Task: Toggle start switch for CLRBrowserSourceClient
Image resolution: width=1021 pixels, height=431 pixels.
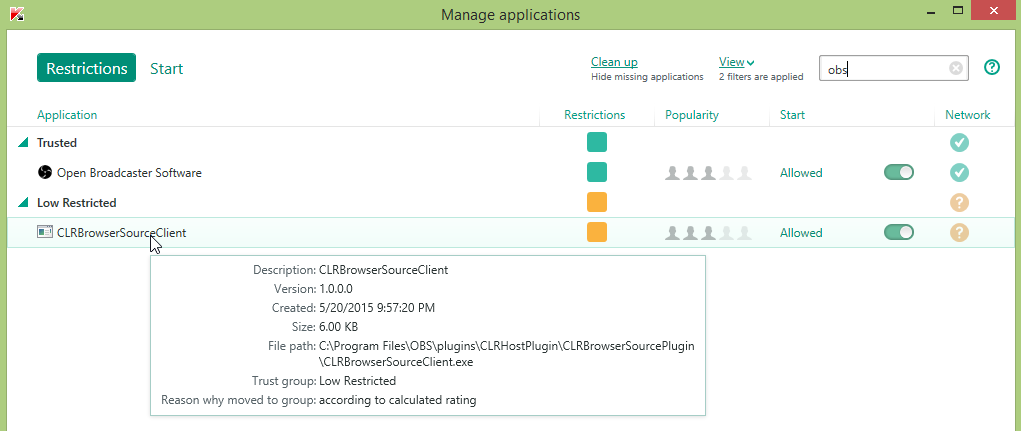Action: (x=899, y=232)
